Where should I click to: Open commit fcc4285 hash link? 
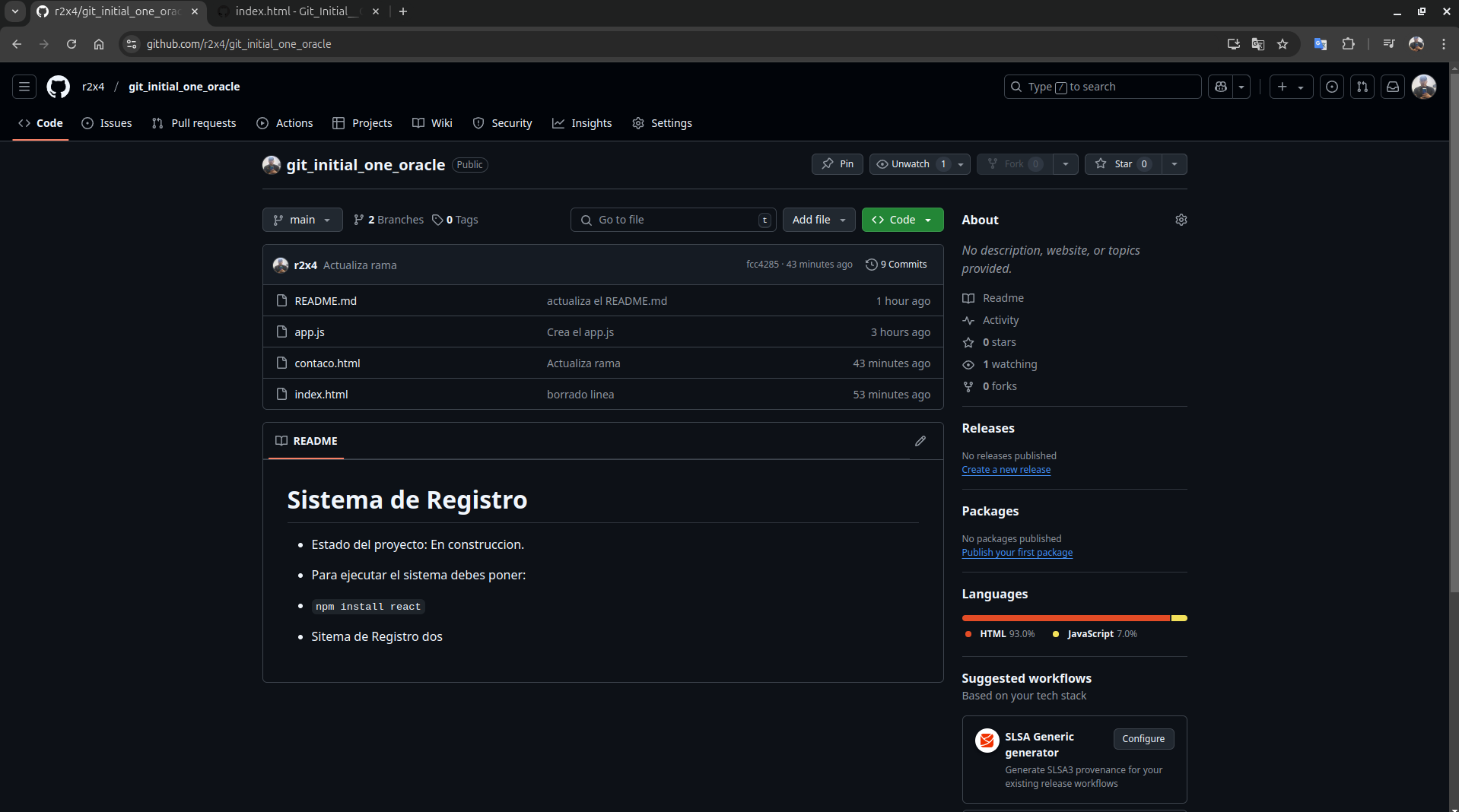coord(762,265)
